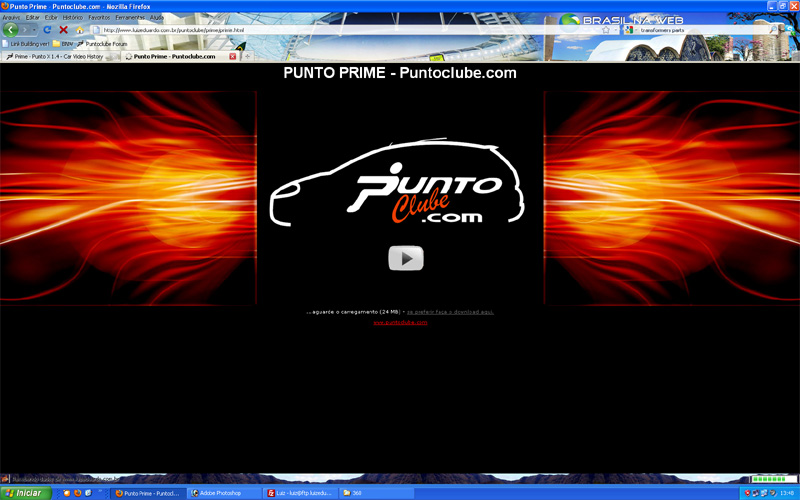Launch first orange quick launch icon
The image size is (800, 500).
pyautogui.click(x=67, y=493)
